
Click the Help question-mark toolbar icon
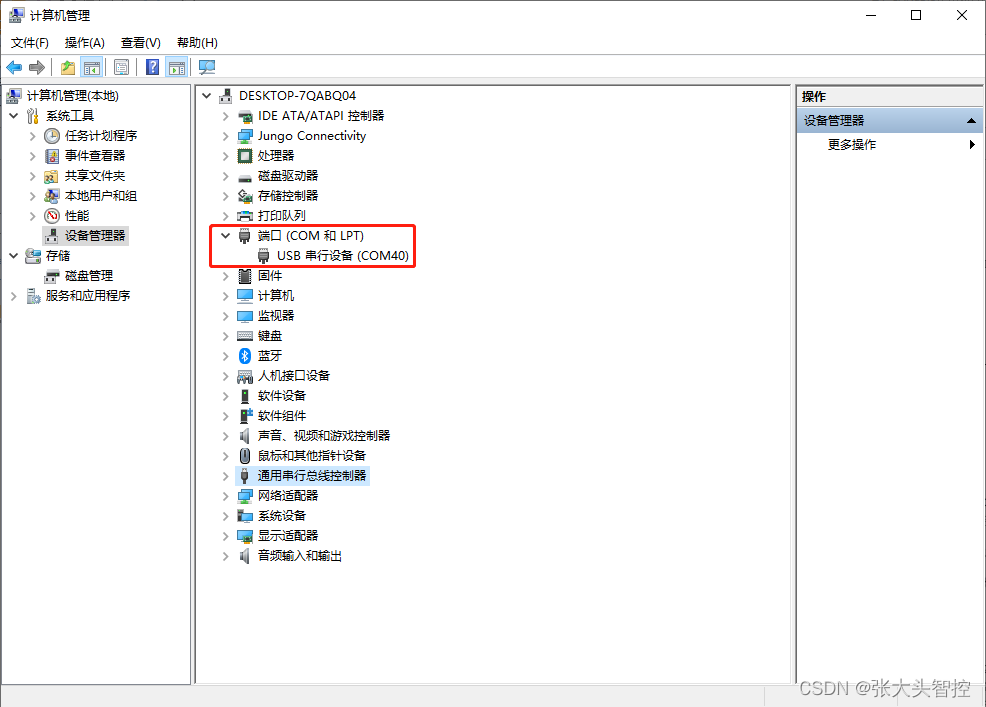pyautogui.click(x=151, y=67)
